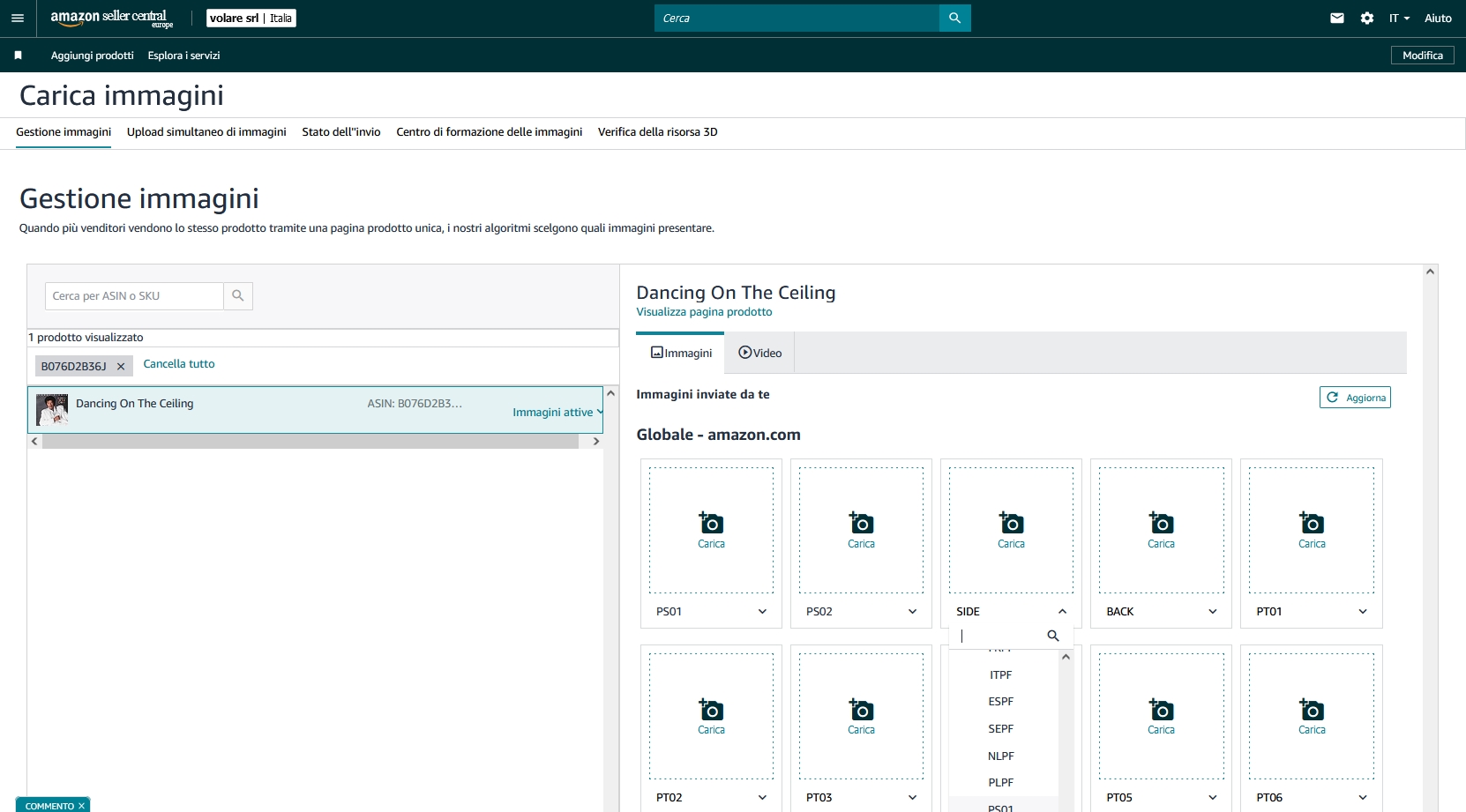Click the bookmark icon in navigation bar

tap(18, 56)
